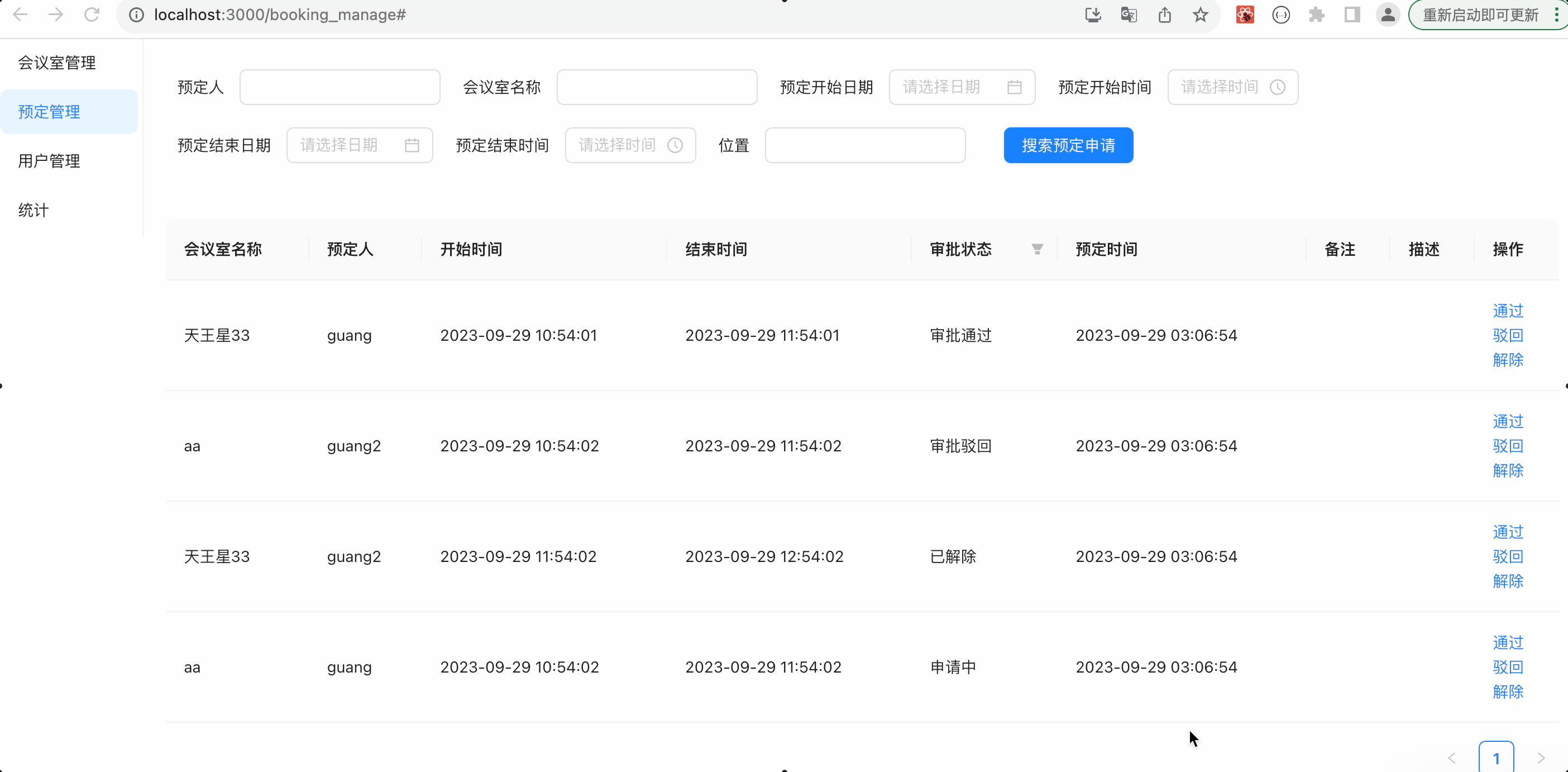Focus the 预定人 search input field
The image size is (1568, 772).
(x=340, y=87)
